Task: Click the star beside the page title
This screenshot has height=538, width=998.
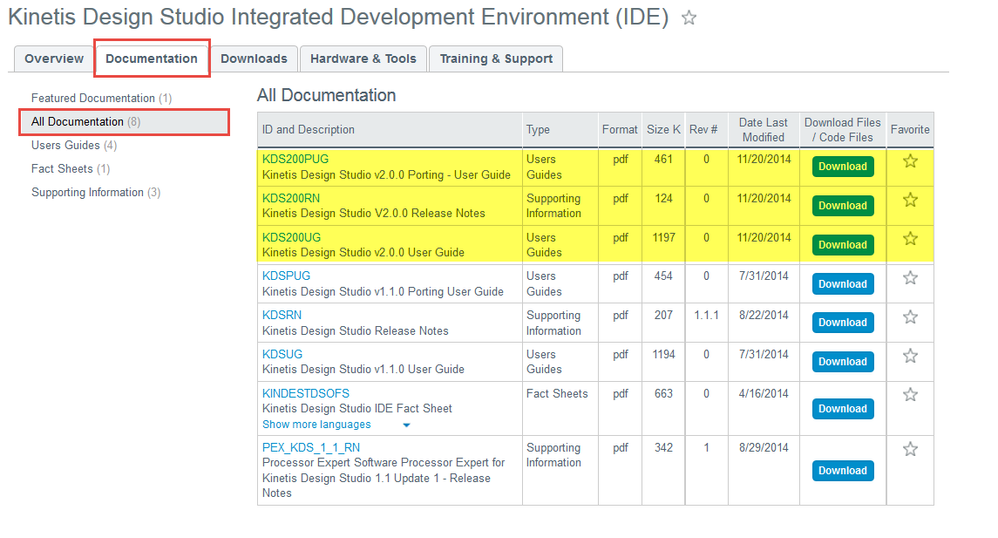Action: 689,18
